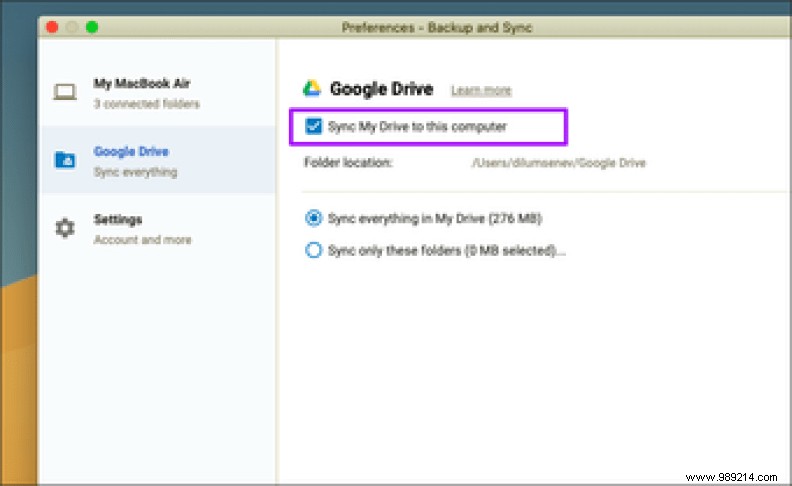The width and height of the screenshot is (792, 486).
Task: Click the Folder location label
Action: click(348, 162)
